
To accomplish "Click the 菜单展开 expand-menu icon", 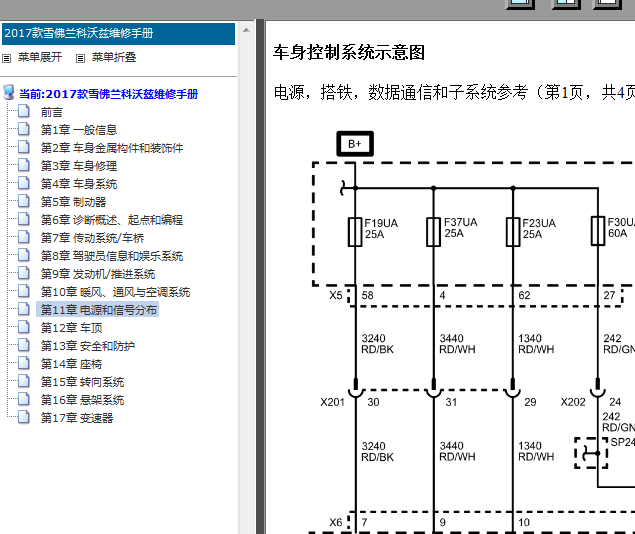I will [x=6, y=58].
